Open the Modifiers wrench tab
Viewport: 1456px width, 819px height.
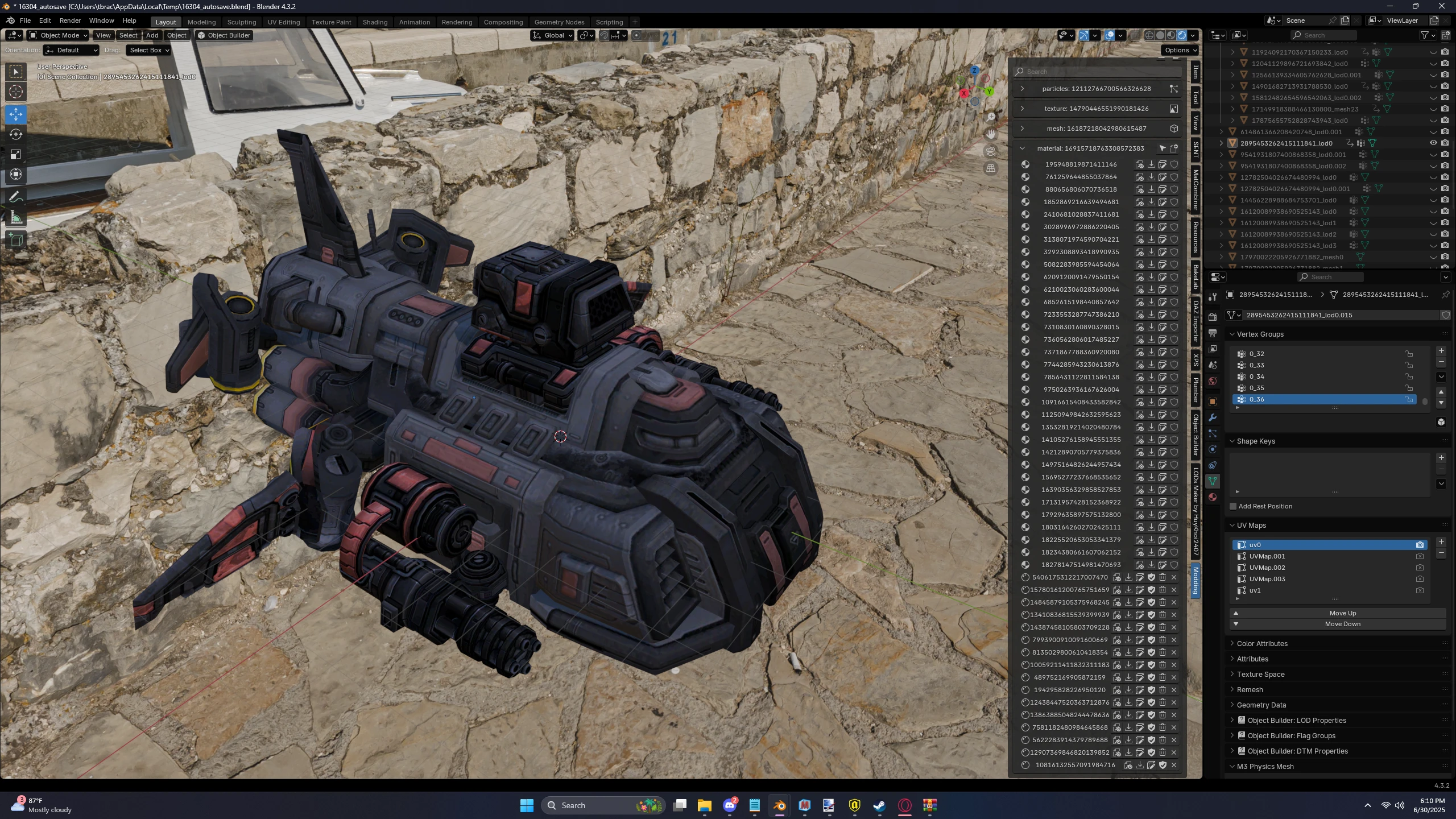tap(1213, 417)
